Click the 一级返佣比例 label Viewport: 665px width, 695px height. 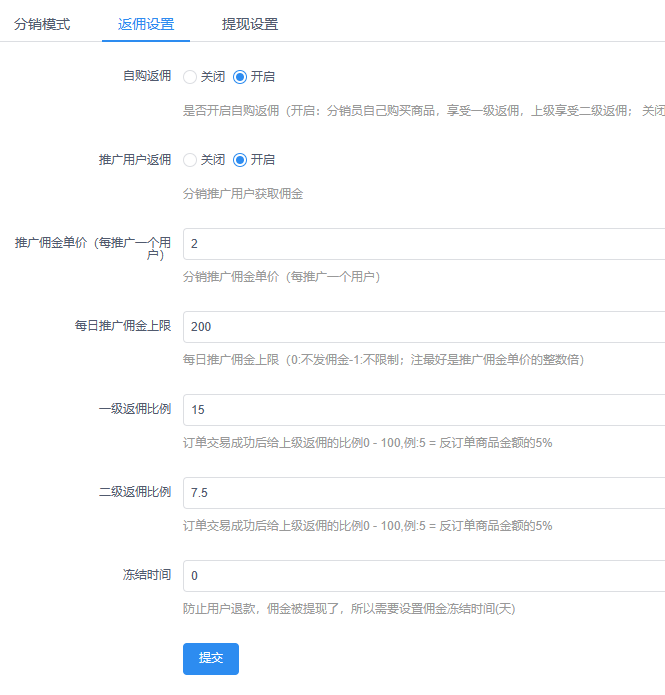pyautogui.click(x=135, y=409)
